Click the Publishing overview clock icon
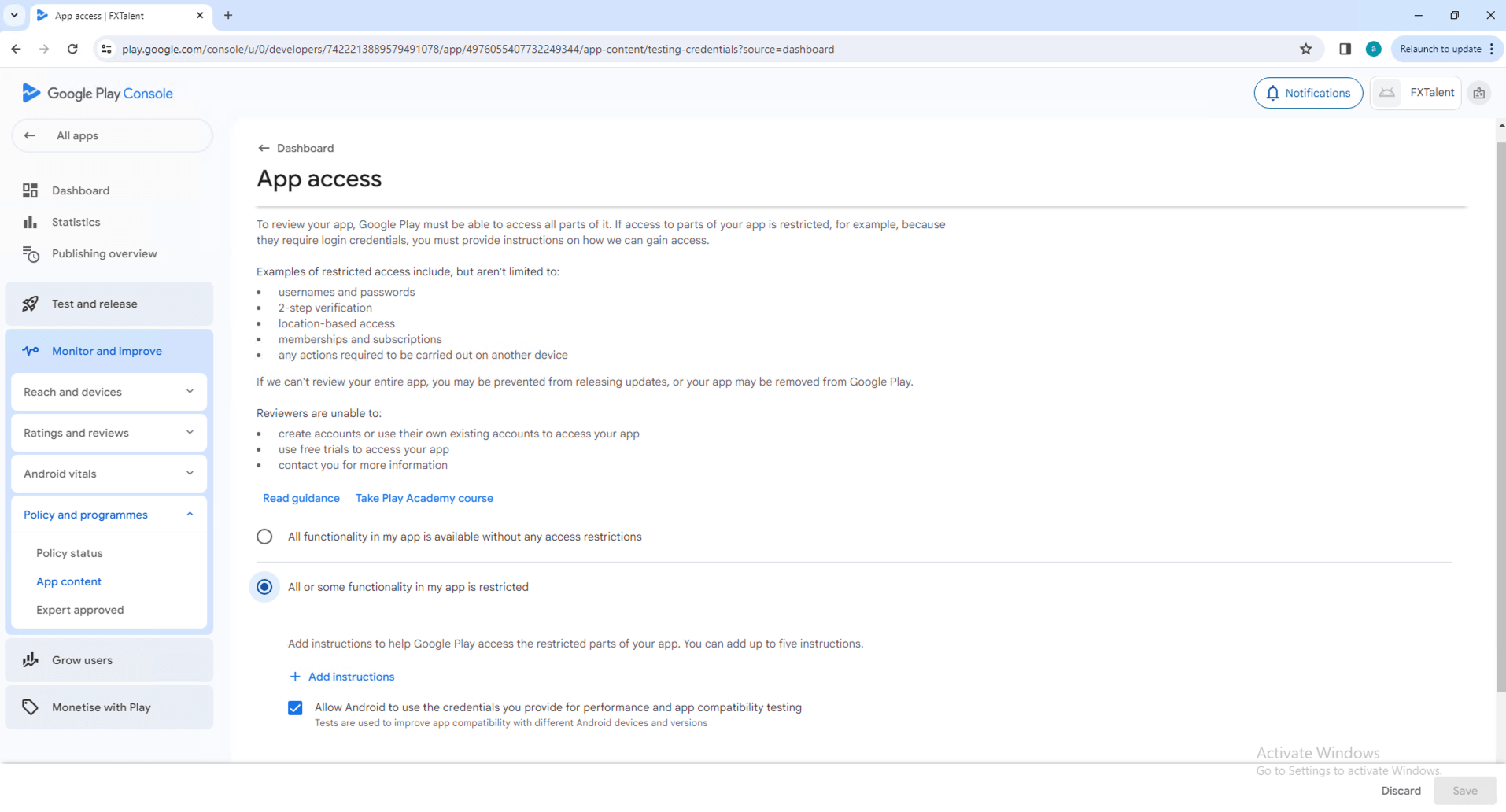1506x812 pixels. tap(30, 254)
